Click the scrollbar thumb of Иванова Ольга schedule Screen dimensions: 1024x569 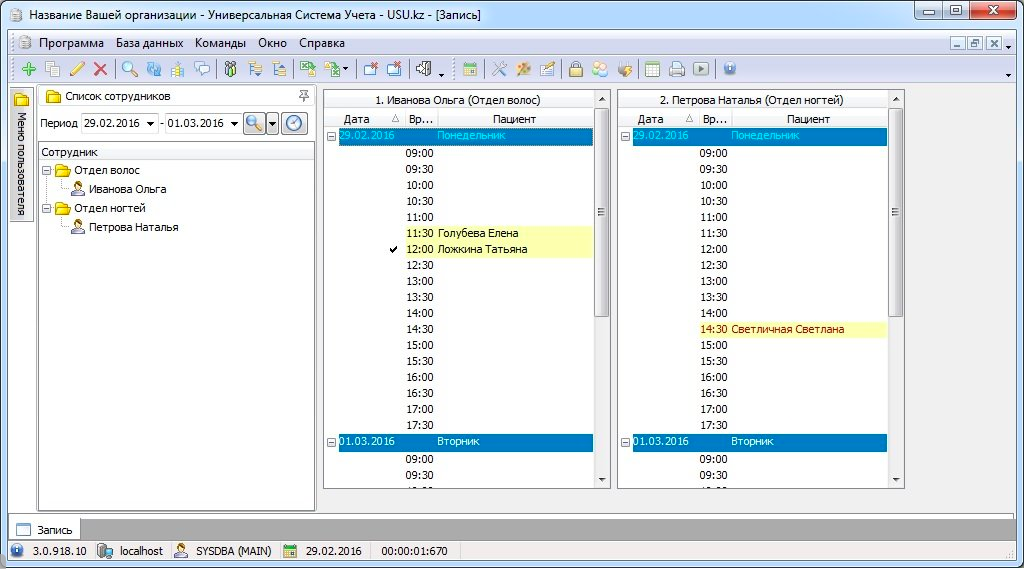point(601,212)
